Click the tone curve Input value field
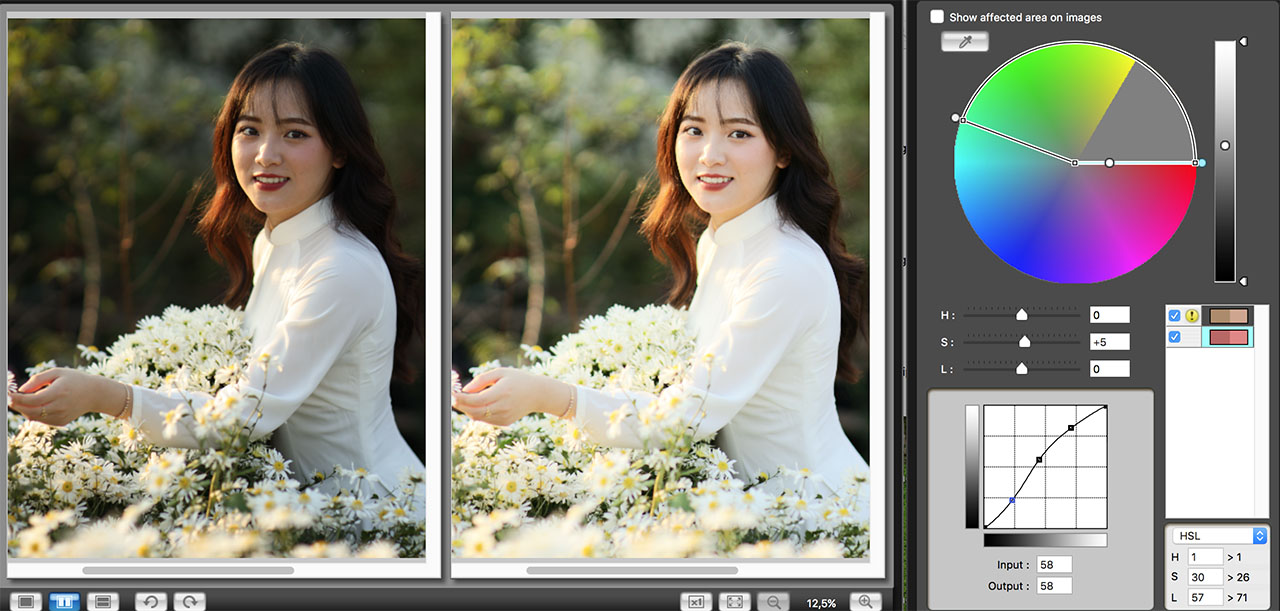This screenshot has height=611, width=1280. pos(1054,565)
